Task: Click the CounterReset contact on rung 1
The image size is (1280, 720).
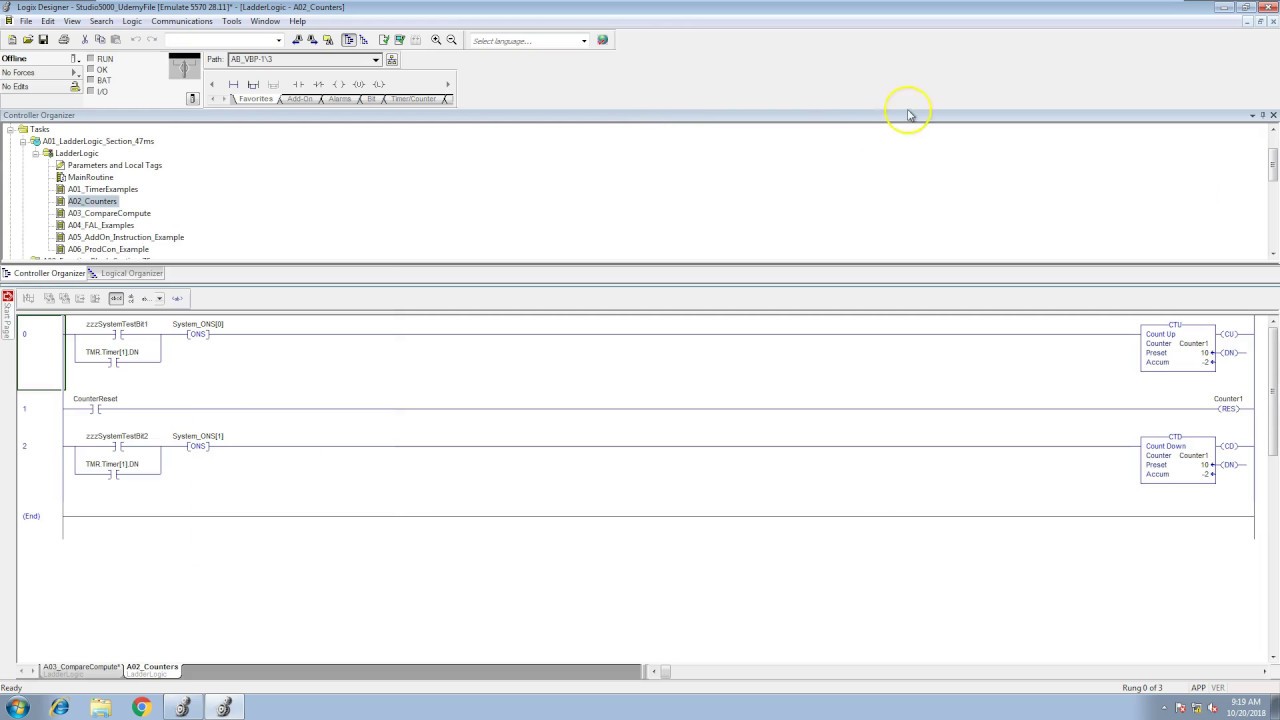Action: (95, 409)
